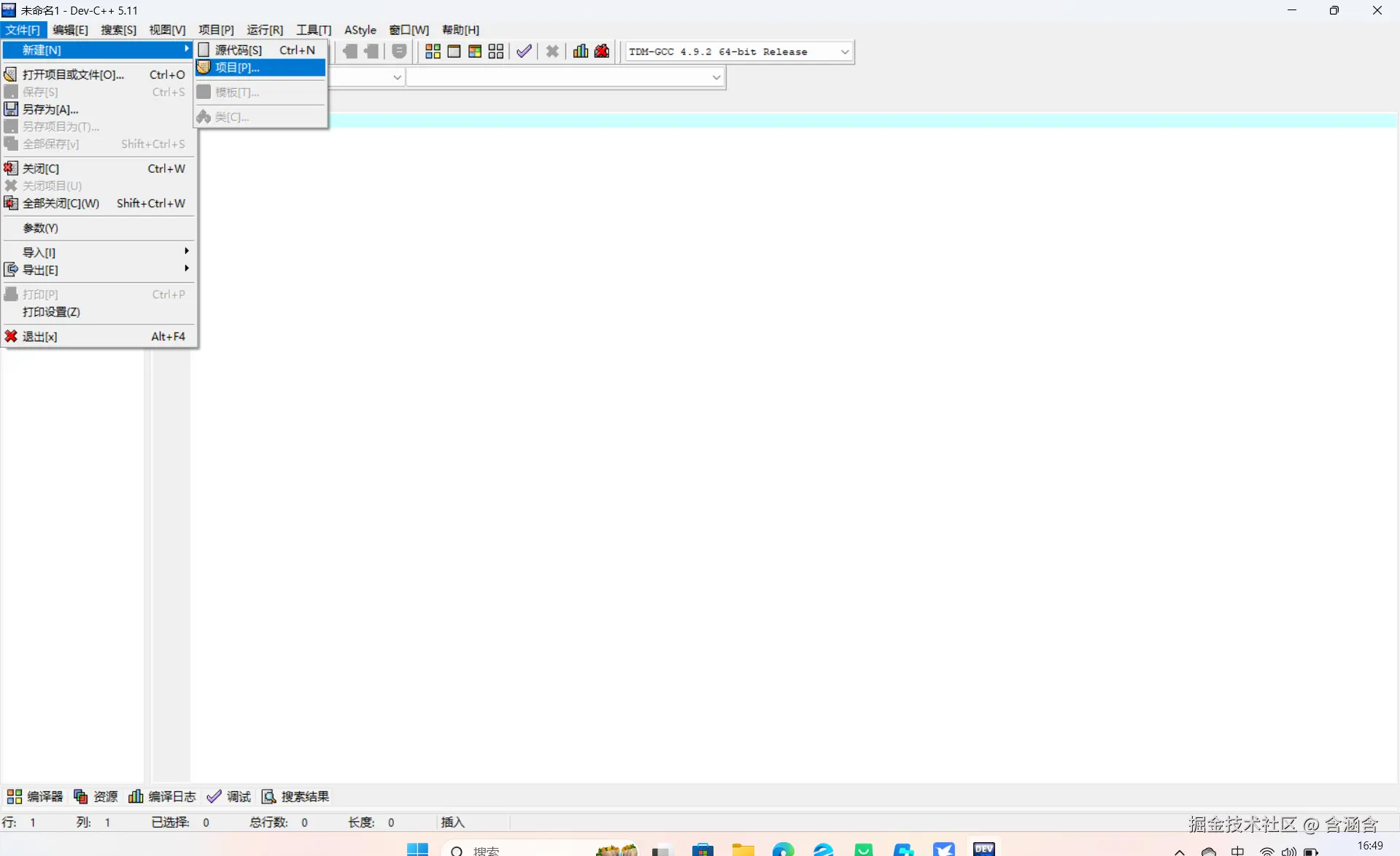The width and height of the screenshot is (1400, 856).
Task: Select 全部关闭[C](W) menu entry
Action: 98,203
